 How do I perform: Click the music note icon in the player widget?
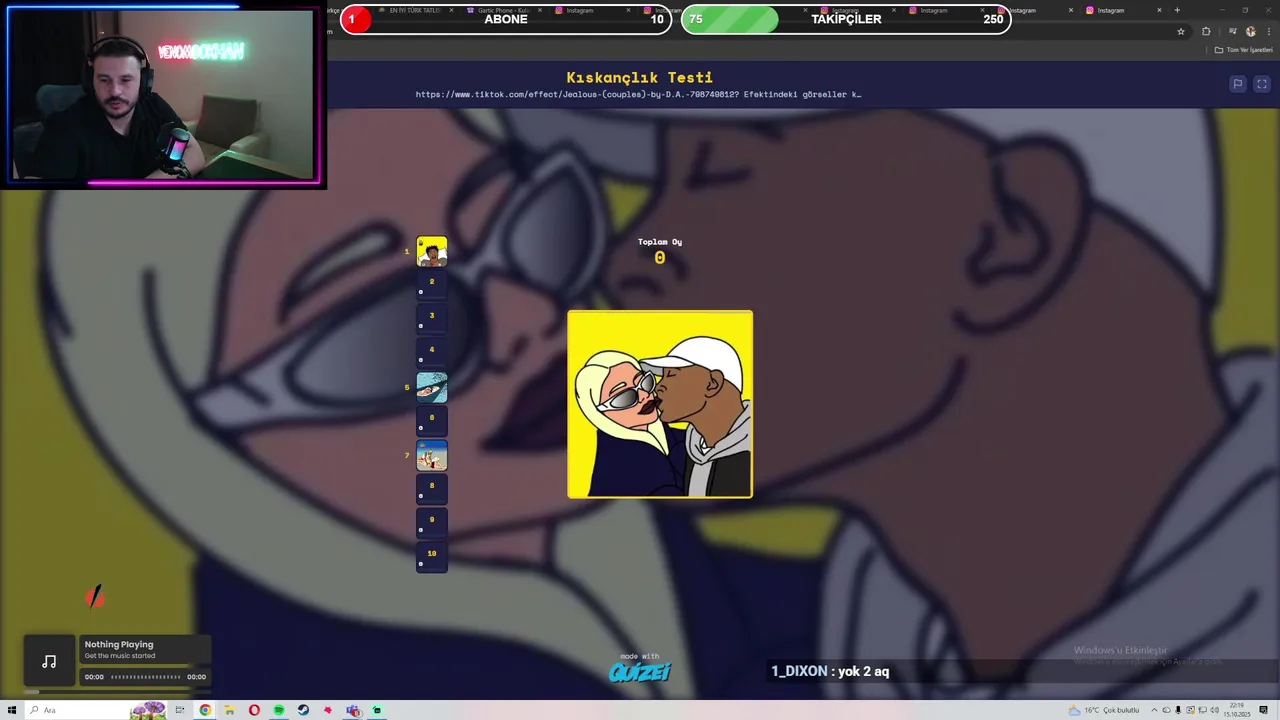49,661
